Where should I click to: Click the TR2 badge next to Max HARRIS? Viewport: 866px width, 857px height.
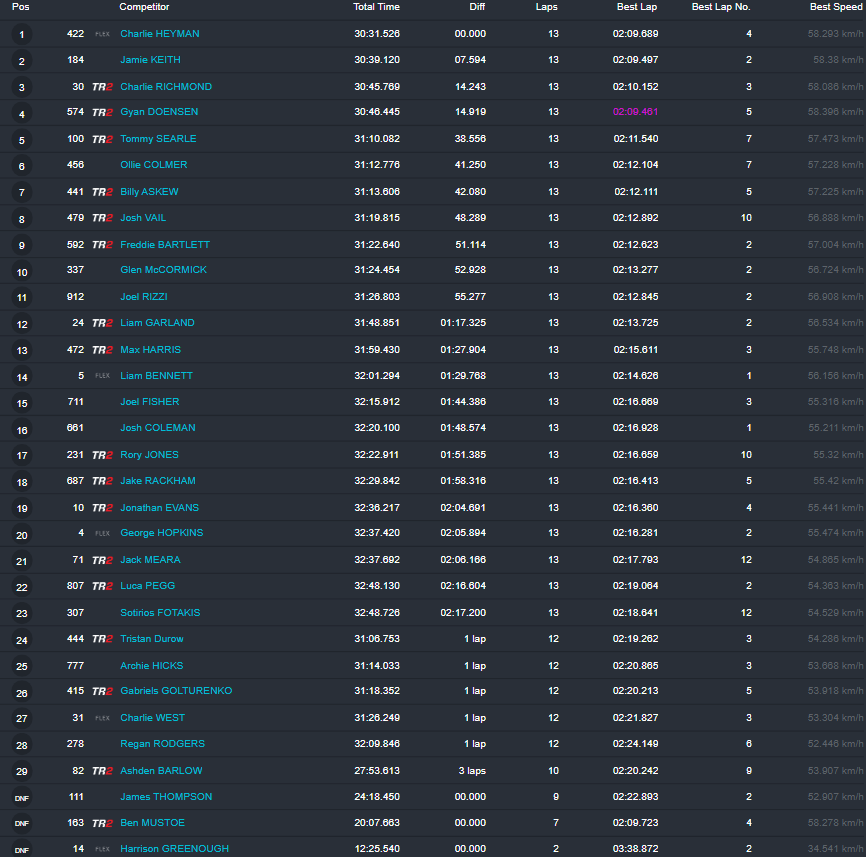click(102, 350)
